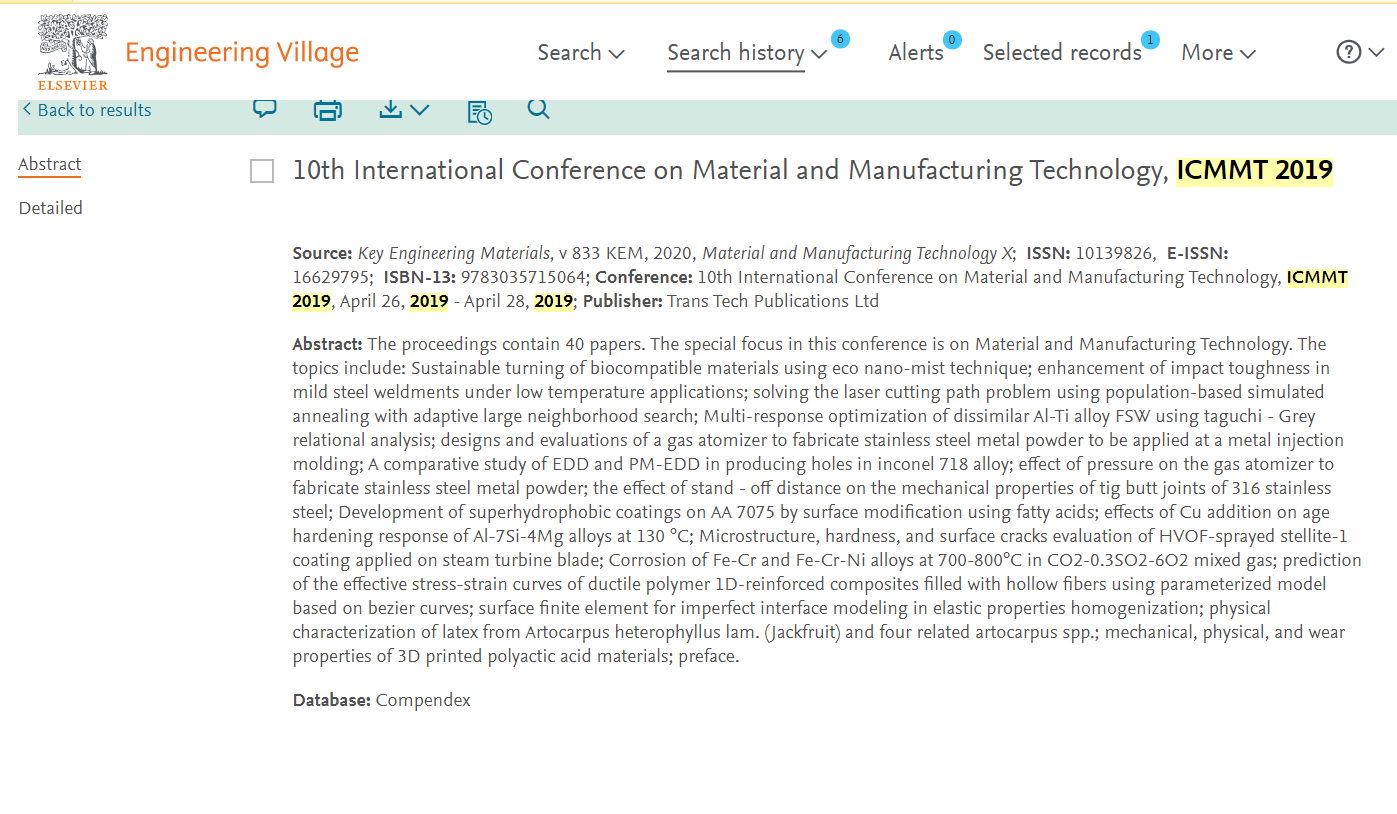Switch to the Abstract tab
Viewport: 1397px width, 814px height.
point(50,165)
